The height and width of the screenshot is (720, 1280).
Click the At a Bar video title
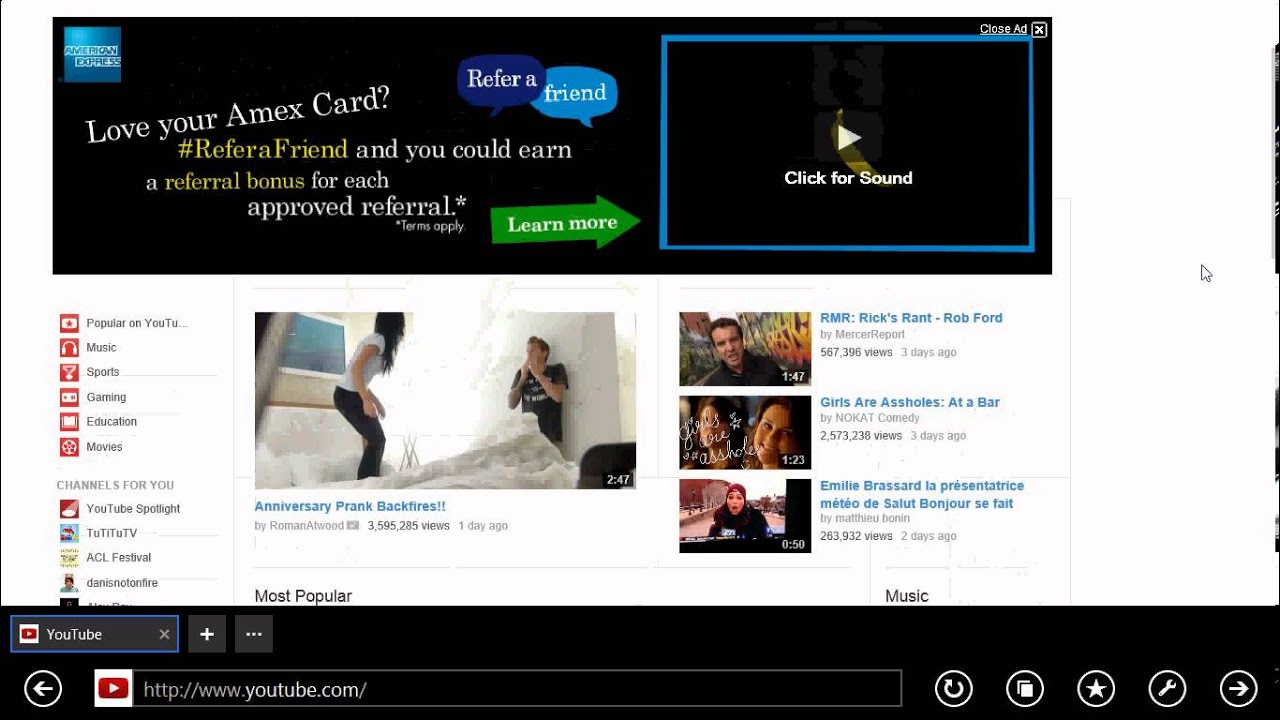coord(910,402)
